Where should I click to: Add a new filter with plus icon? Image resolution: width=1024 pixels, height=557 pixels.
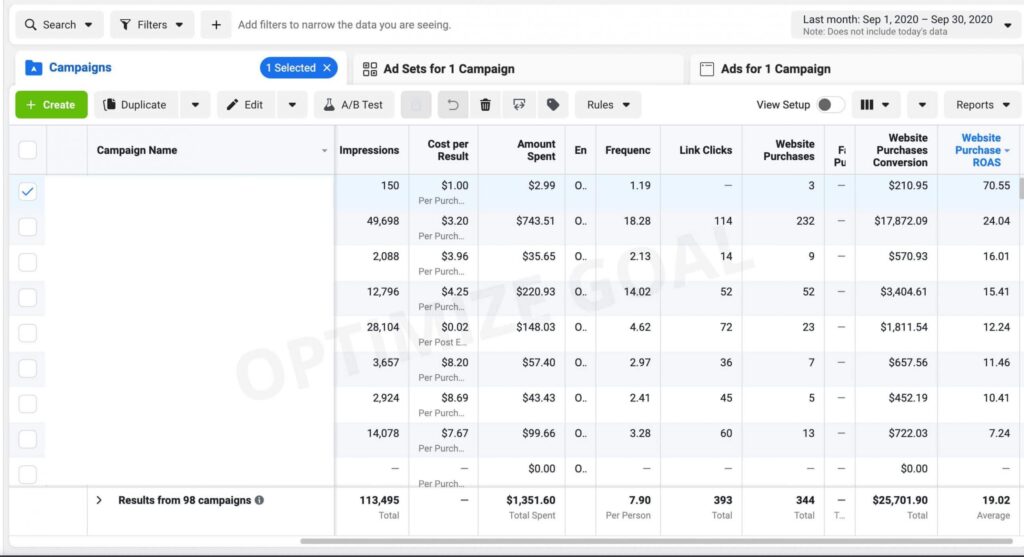point(216,25)
